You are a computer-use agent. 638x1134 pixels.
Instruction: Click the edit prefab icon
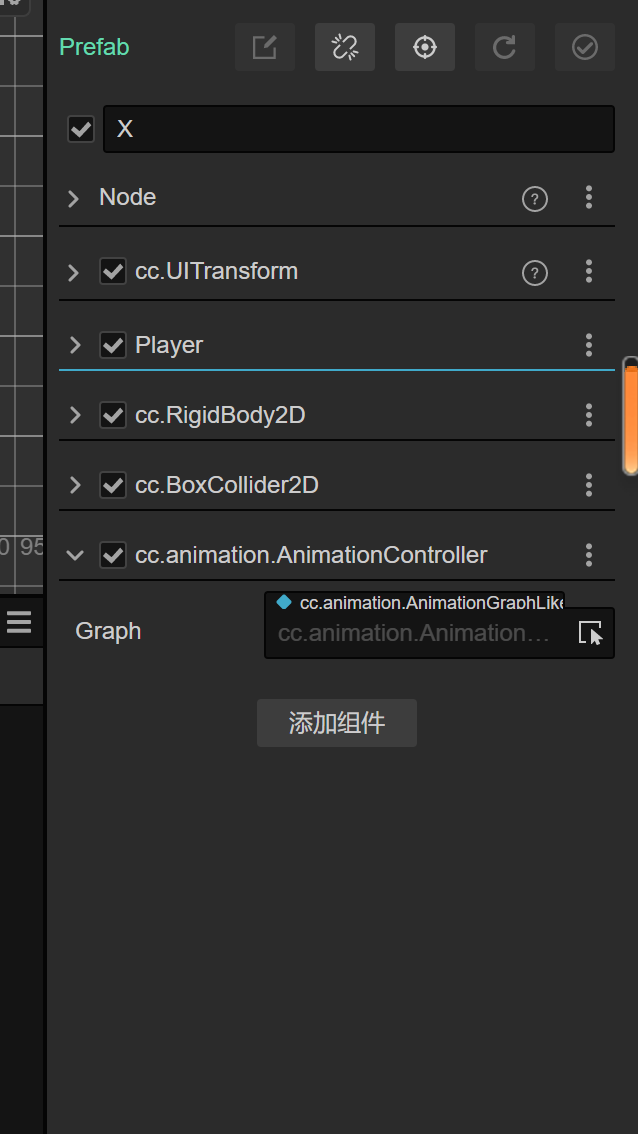coord(265,47)
